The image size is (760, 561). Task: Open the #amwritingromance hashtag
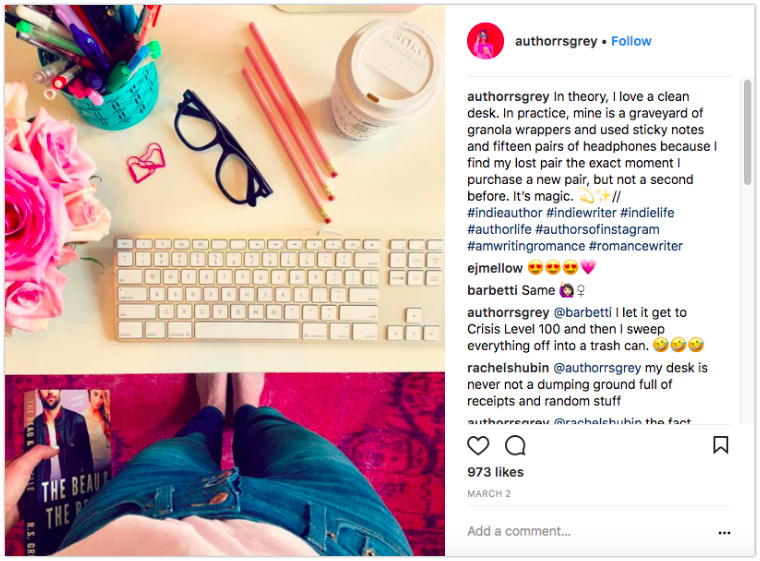pos(526,246)
